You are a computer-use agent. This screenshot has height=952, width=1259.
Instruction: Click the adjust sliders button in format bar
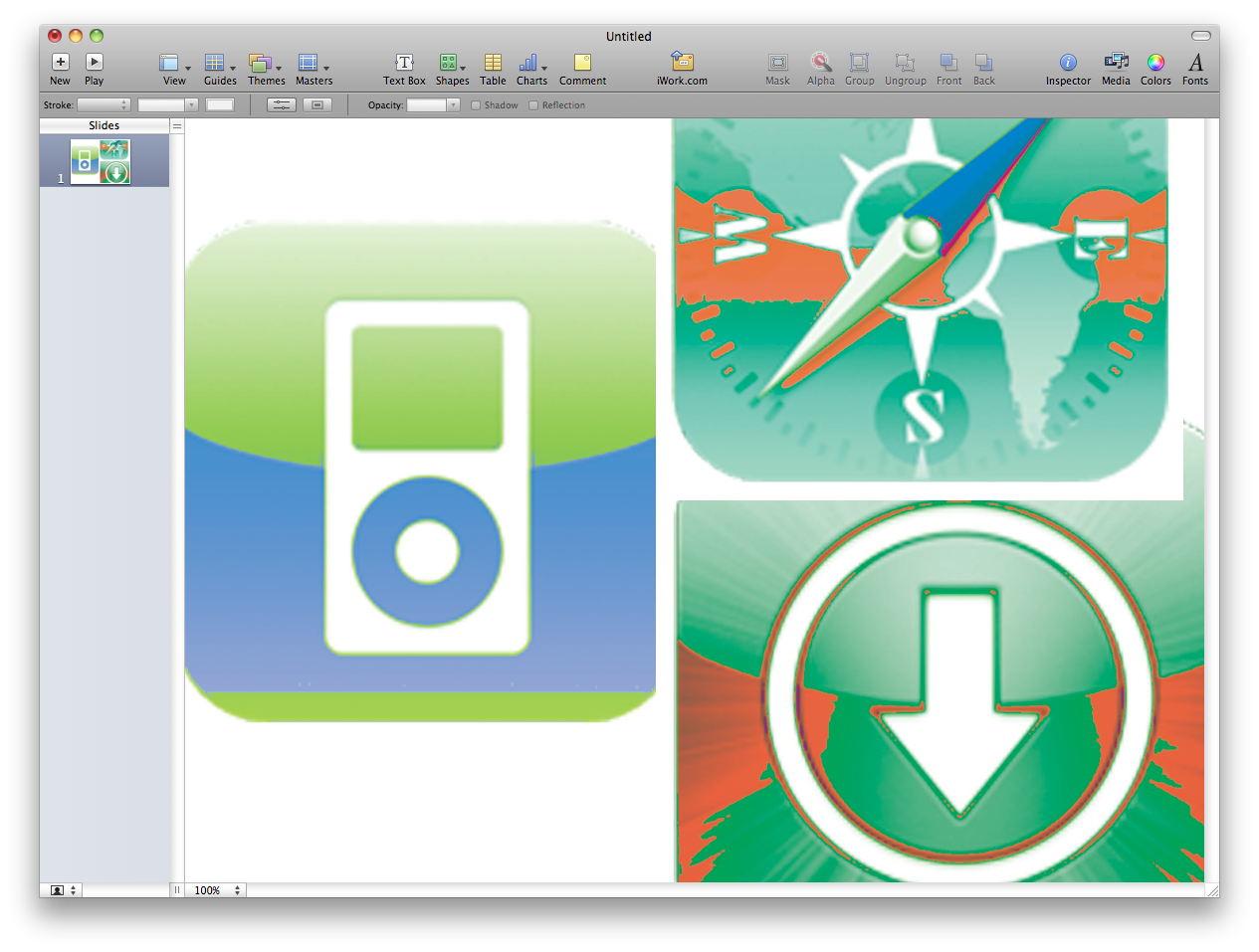click(282, 104)
